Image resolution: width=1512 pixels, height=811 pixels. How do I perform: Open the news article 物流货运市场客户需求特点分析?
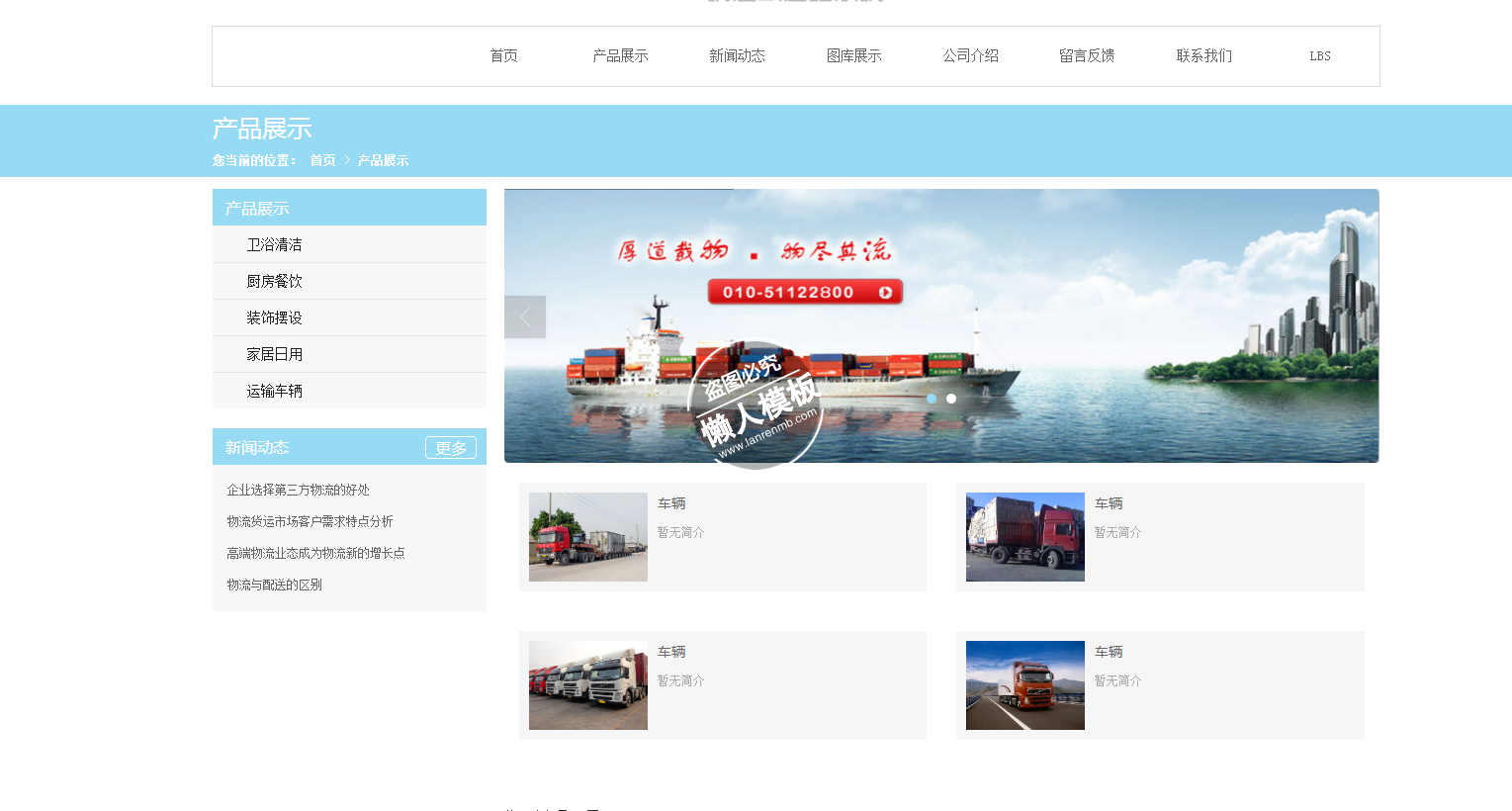(x=310, y=521)
